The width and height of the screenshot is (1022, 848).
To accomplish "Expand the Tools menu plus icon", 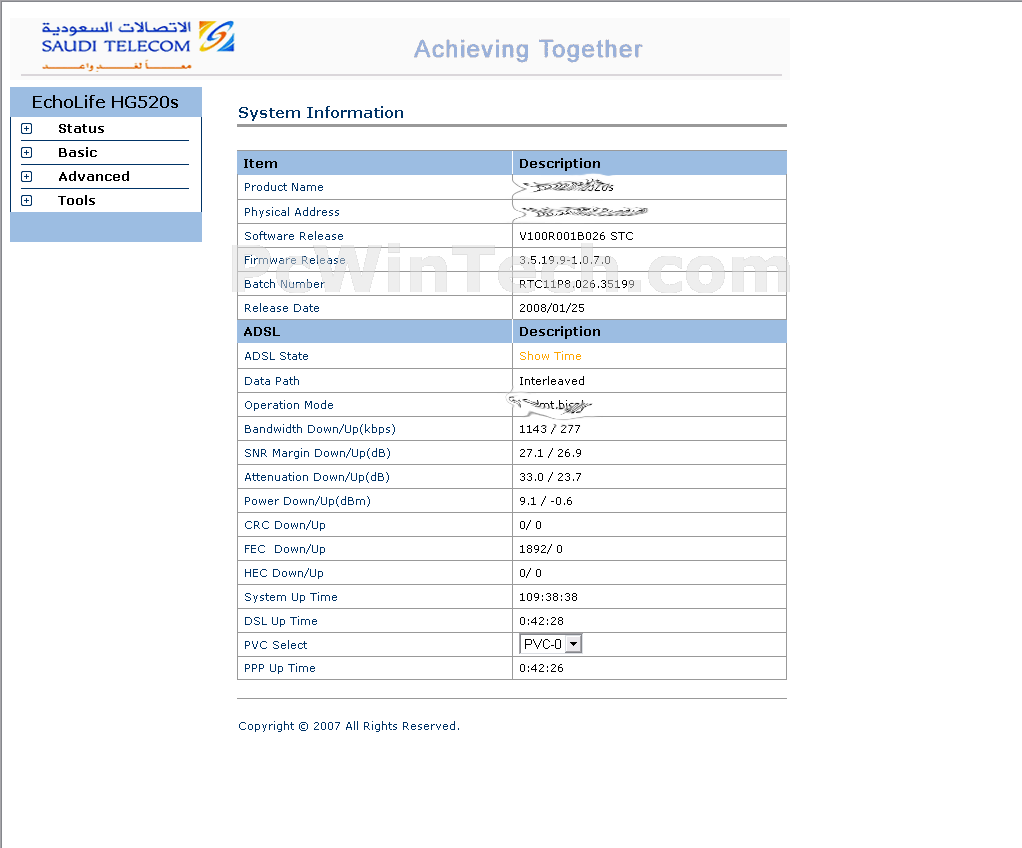I will click(27, 201).
